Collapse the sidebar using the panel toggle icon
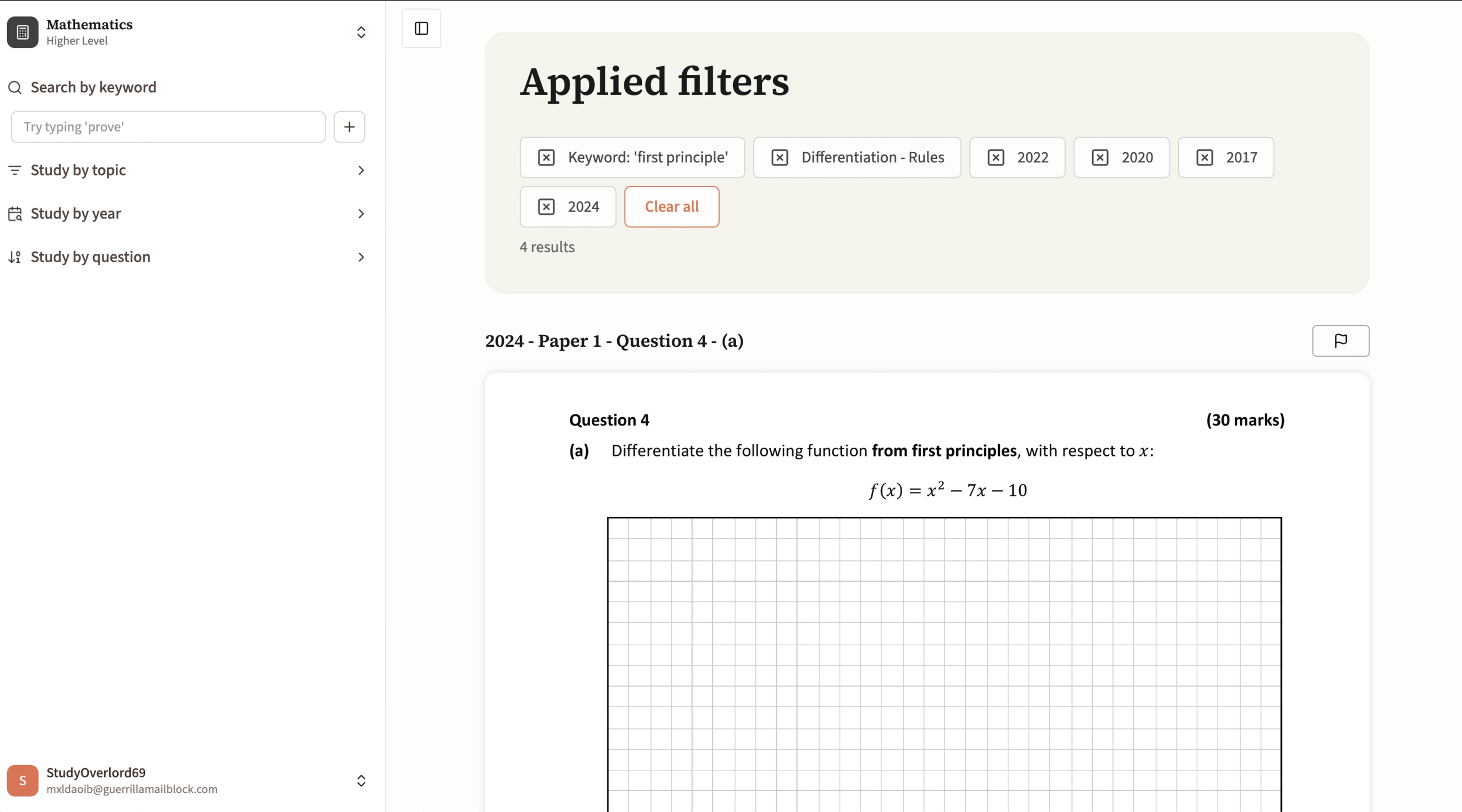The image size is (1462, 812). click(421, 29)
